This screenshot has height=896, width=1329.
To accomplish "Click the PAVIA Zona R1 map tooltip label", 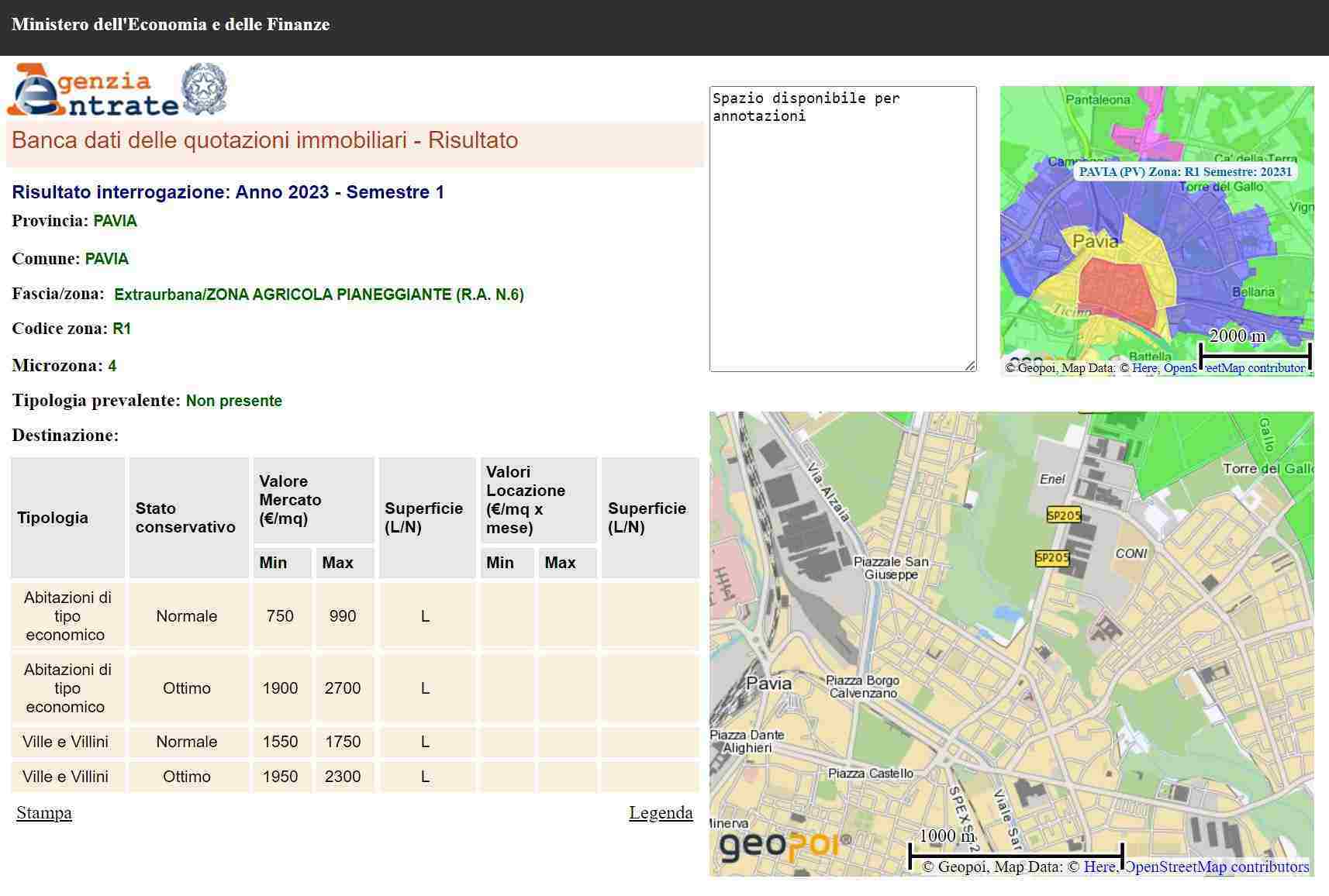I will [1185, 172].
